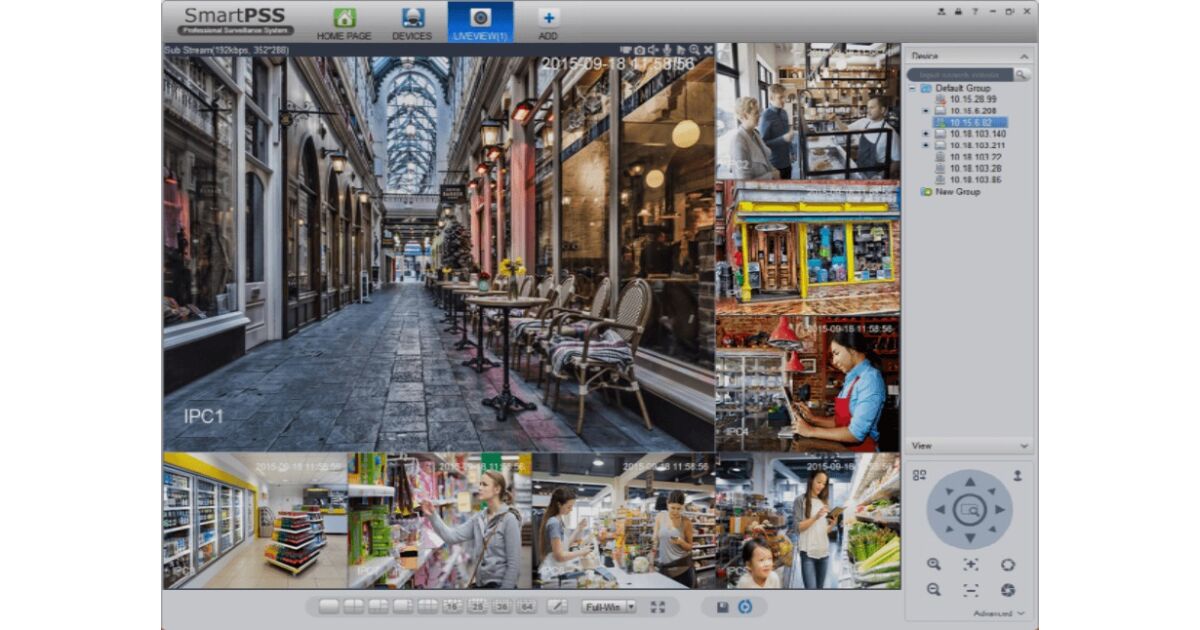
Task: Pan the camera right with the PTZ arrow
Action: (x=999, y=509)
